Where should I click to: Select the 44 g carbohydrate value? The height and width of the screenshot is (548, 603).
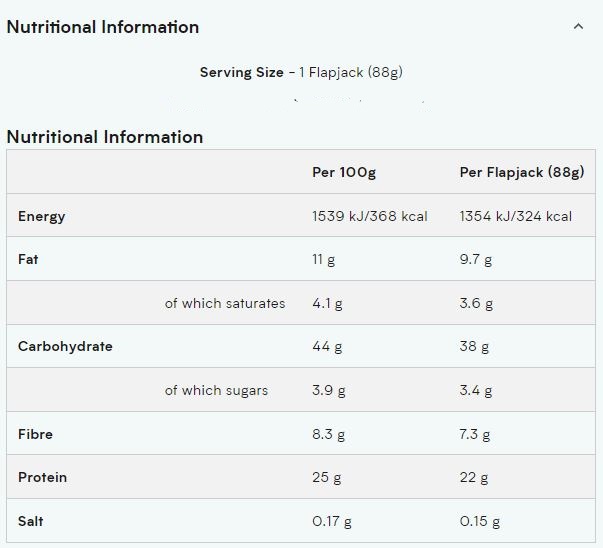(327, 347)
